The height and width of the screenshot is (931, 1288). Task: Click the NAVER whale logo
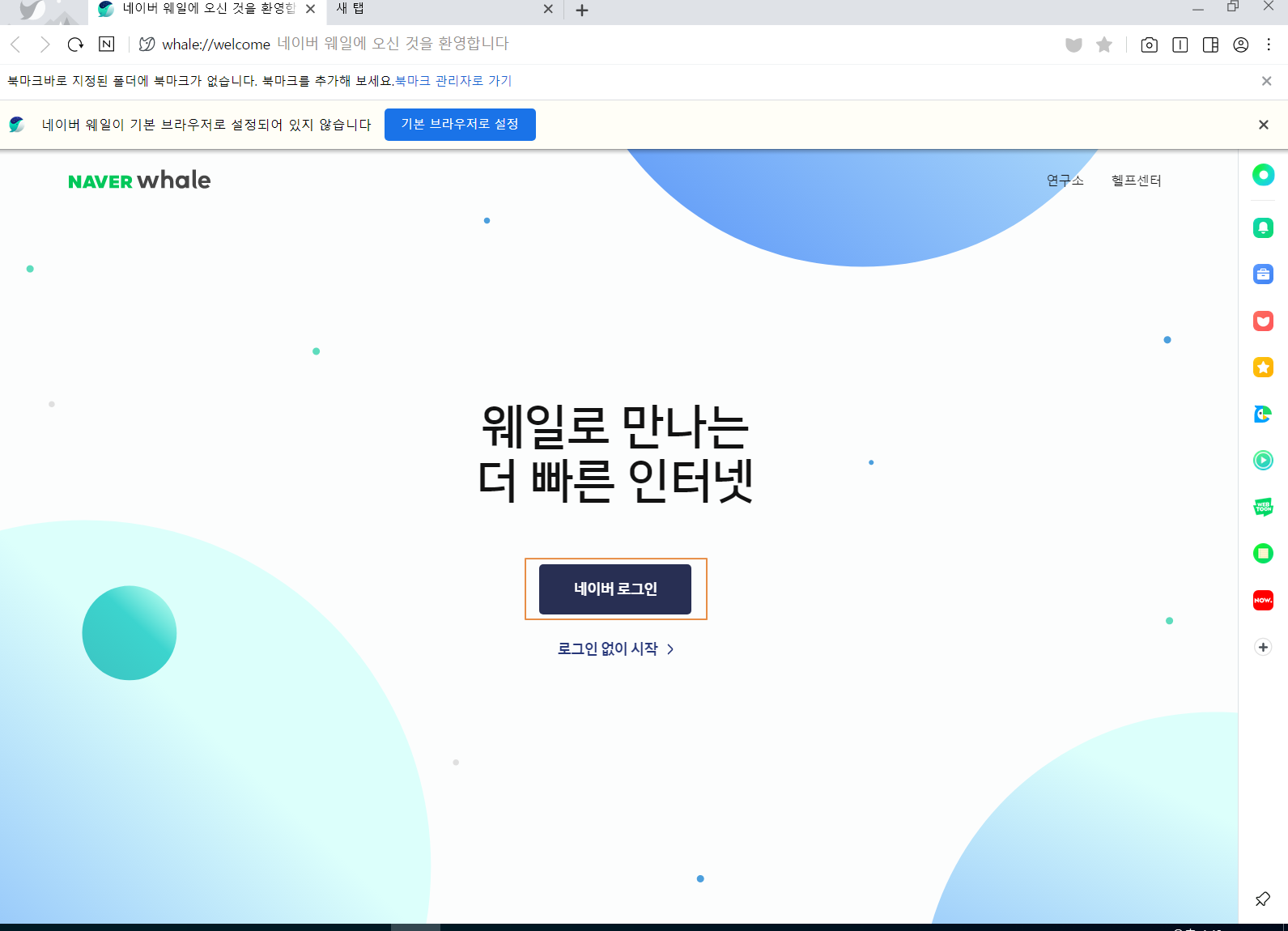click(139, 181)
